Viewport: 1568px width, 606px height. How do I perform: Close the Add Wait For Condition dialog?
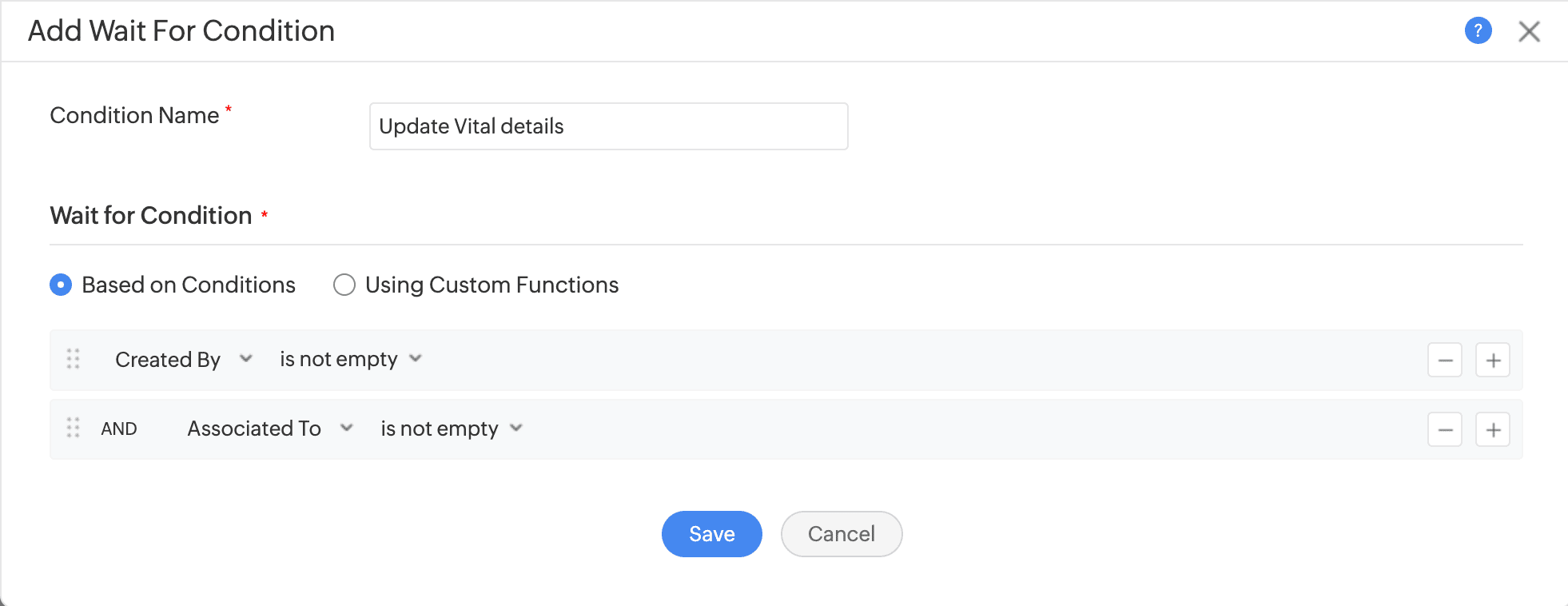tap(1529, 31)
